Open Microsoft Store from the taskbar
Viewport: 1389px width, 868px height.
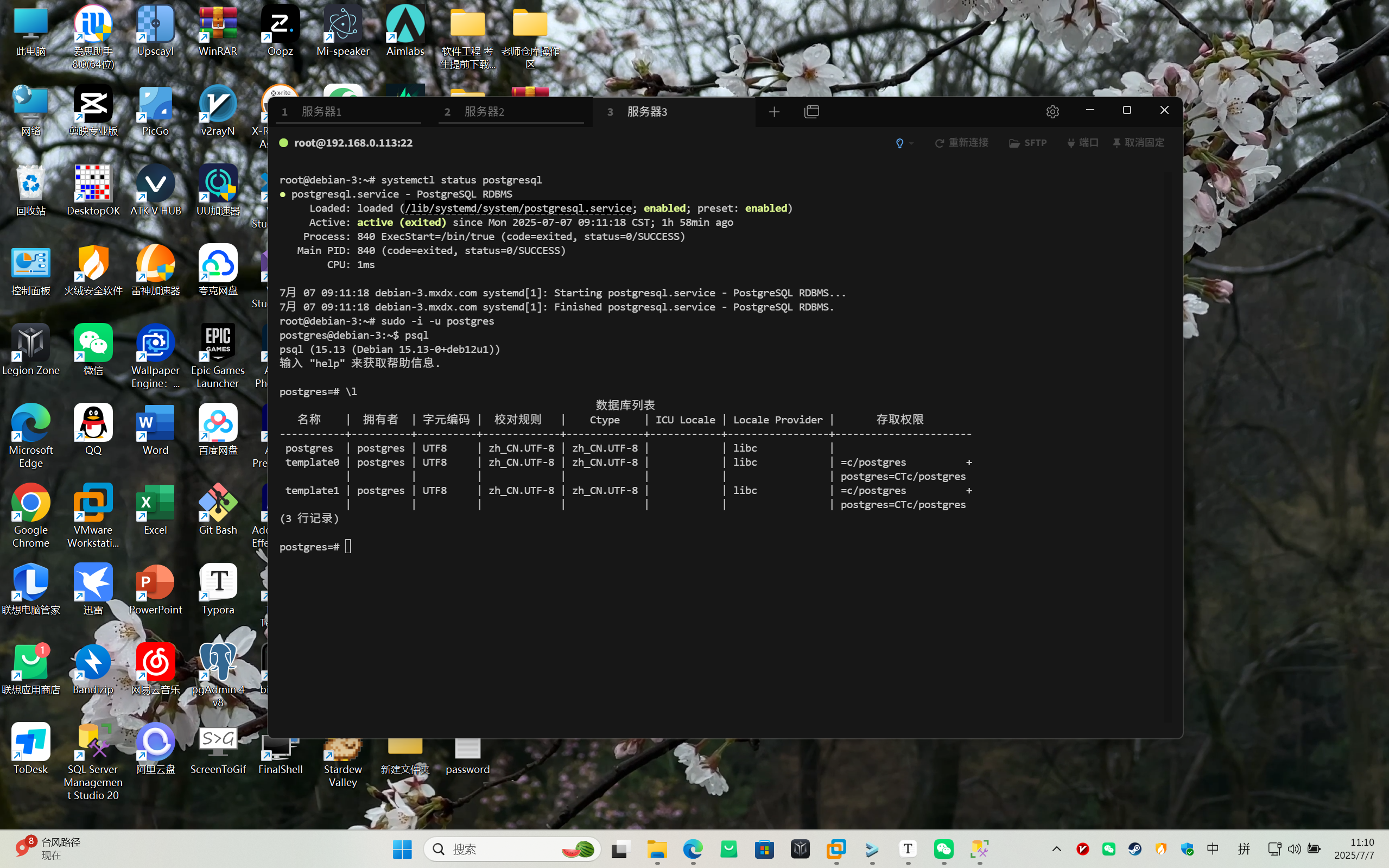point(765,849)
